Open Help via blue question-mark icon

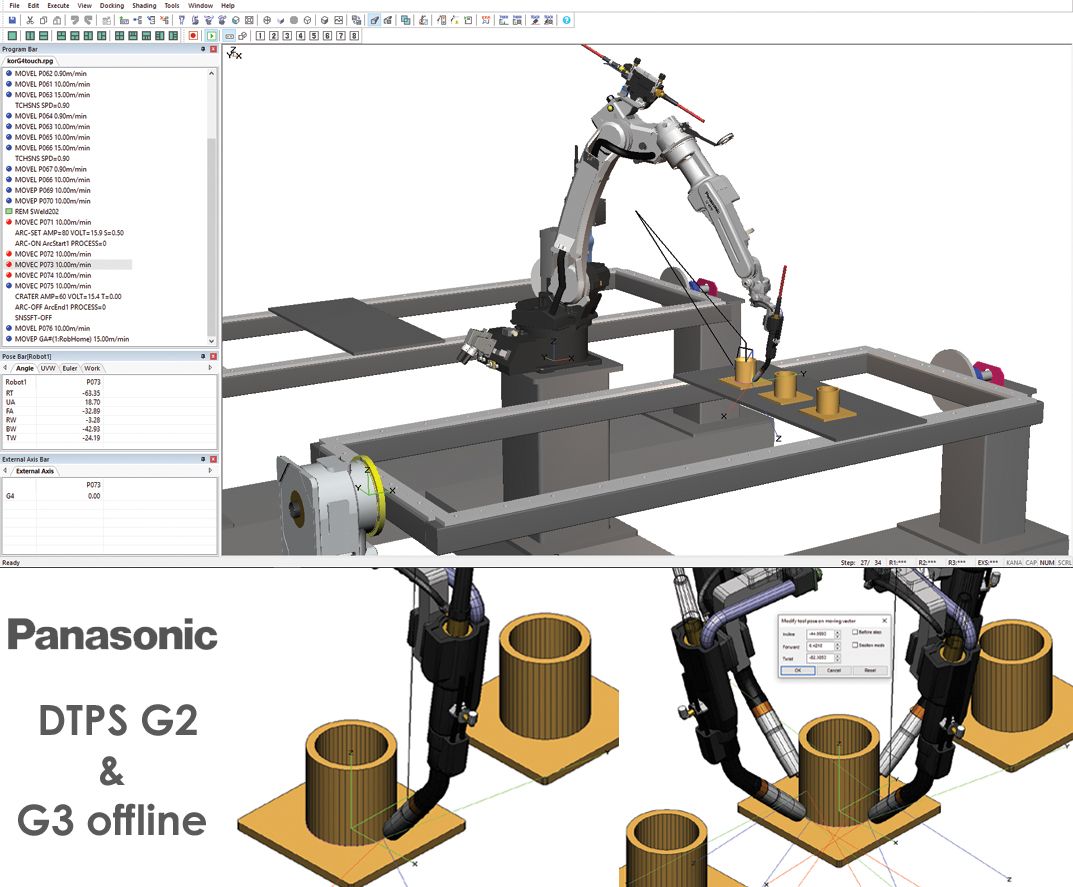pyautogui.click(x=567, y=20)
